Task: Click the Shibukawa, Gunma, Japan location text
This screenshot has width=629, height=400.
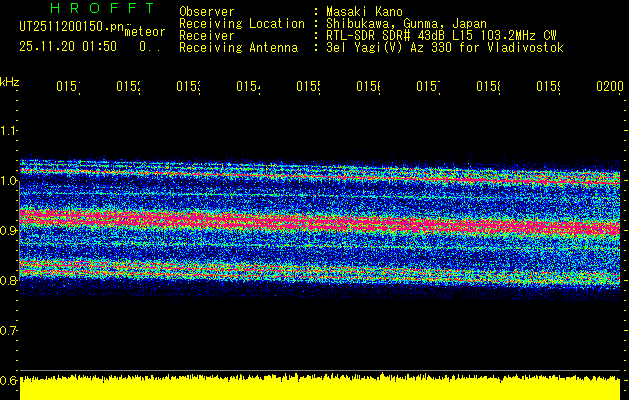Action: point(400,23)
